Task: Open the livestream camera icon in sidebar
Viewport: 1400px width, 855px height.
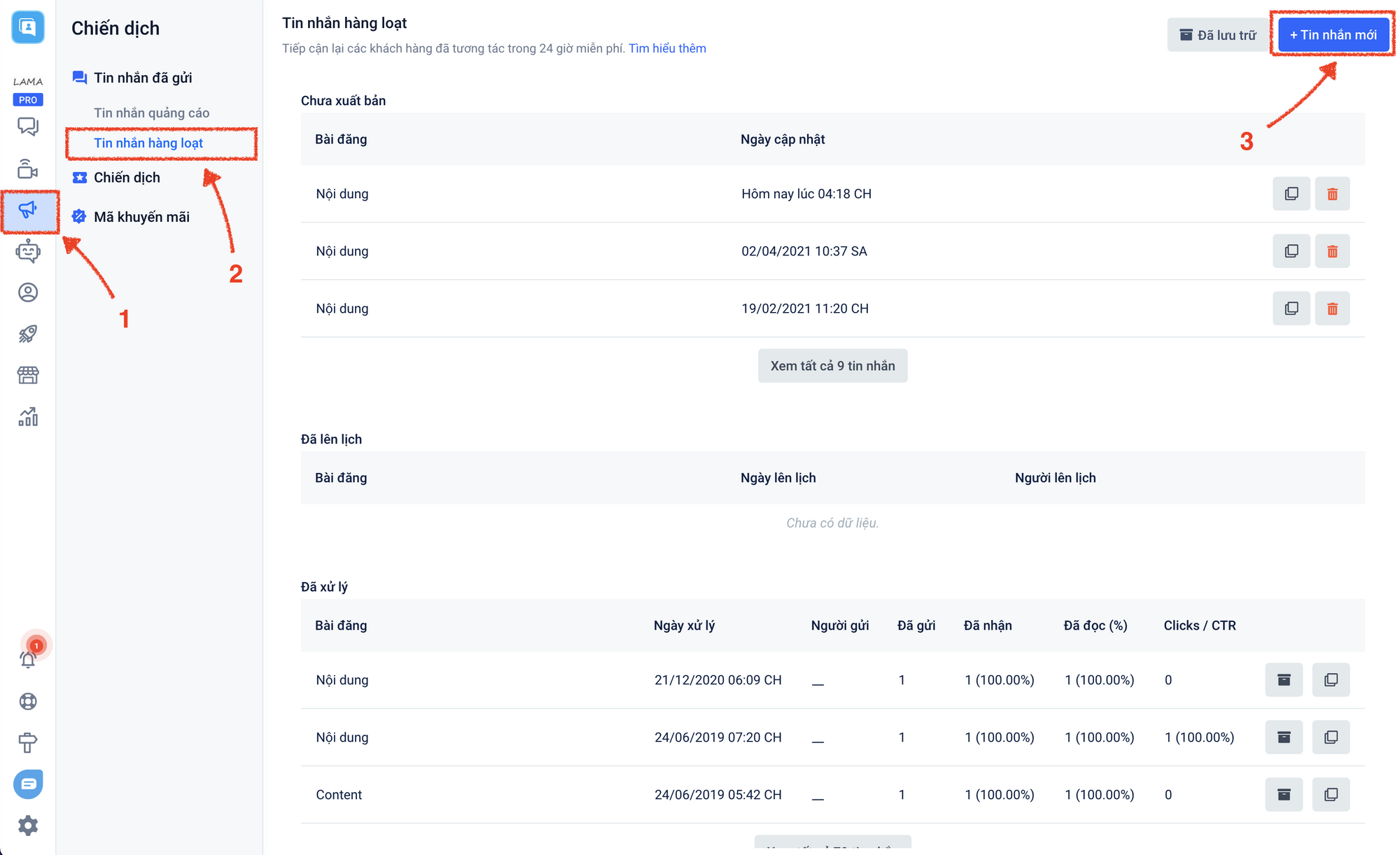Action: (x=28, y=169)
